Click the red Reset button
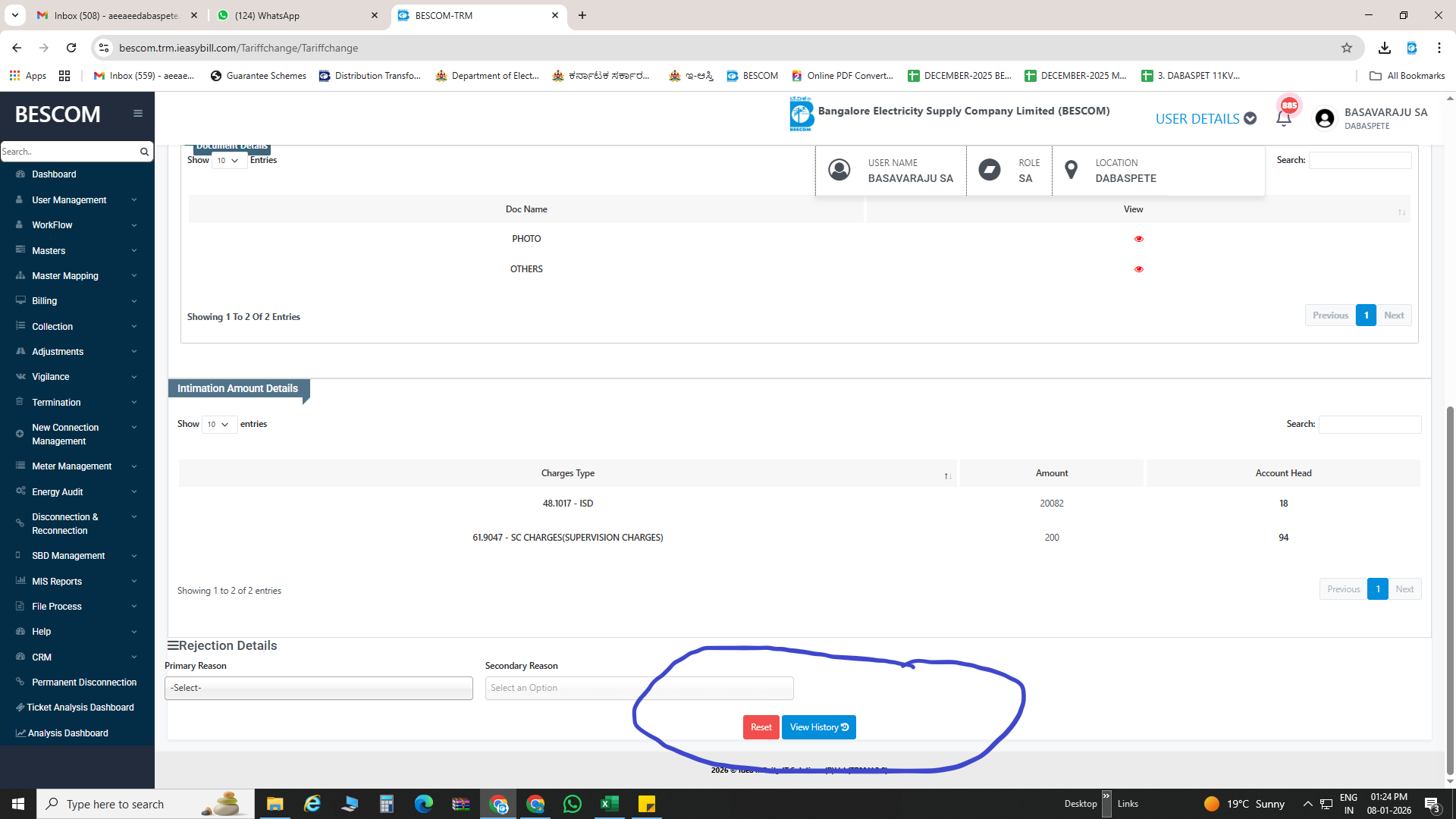This screenshot has height=819, width=1456. 761,727
